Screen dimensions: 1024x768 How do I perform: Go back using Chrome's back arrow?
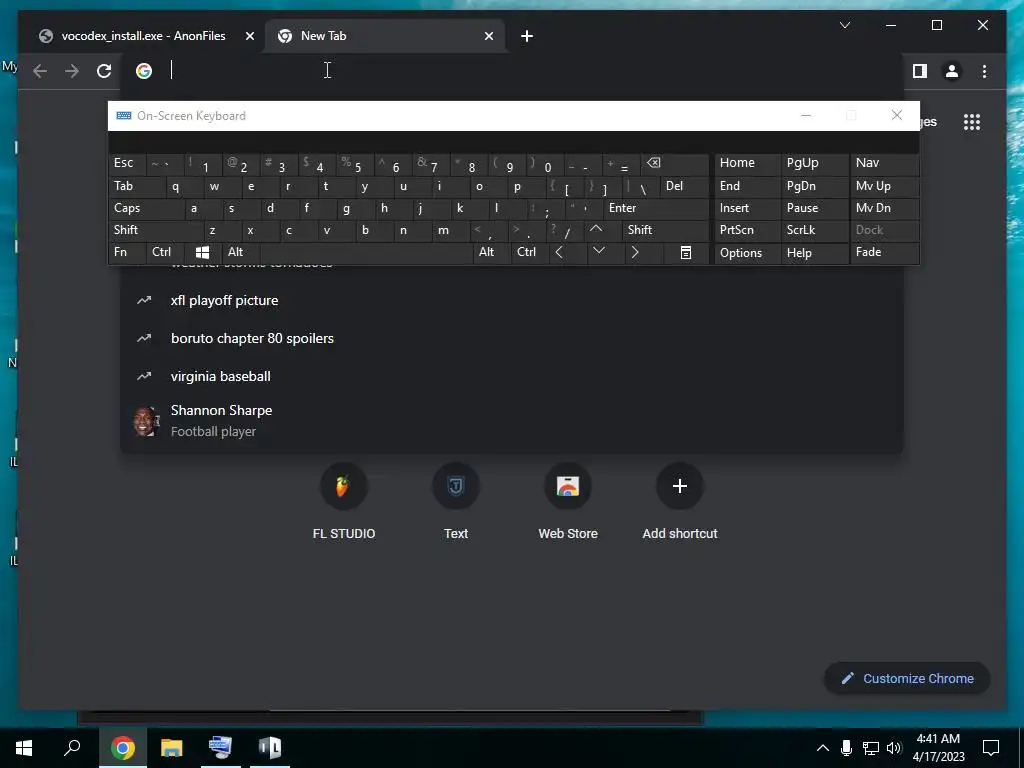40,71
